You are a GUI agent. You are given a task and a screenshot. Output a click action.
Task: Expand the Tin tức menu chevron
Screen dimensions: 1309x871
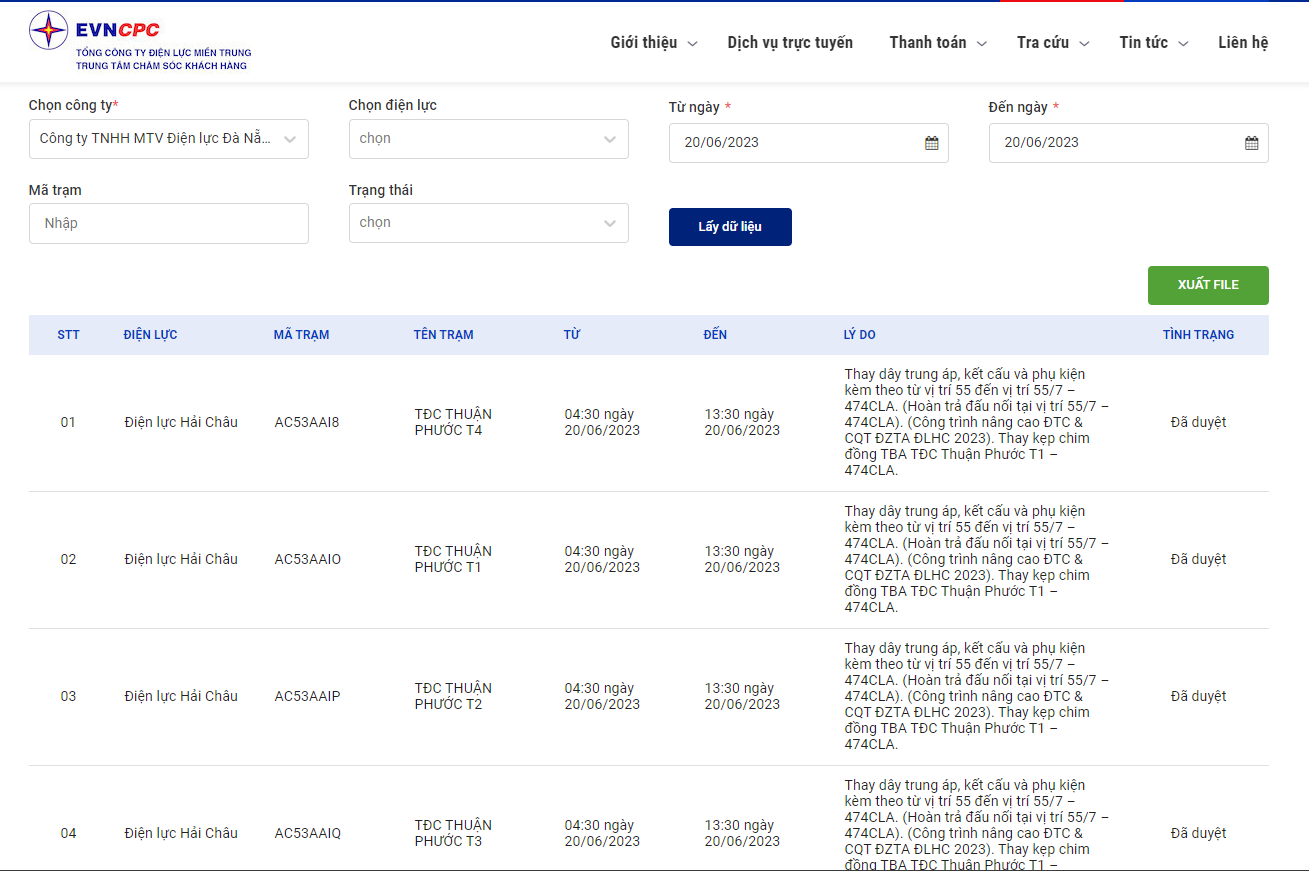tap(1183, 44)
